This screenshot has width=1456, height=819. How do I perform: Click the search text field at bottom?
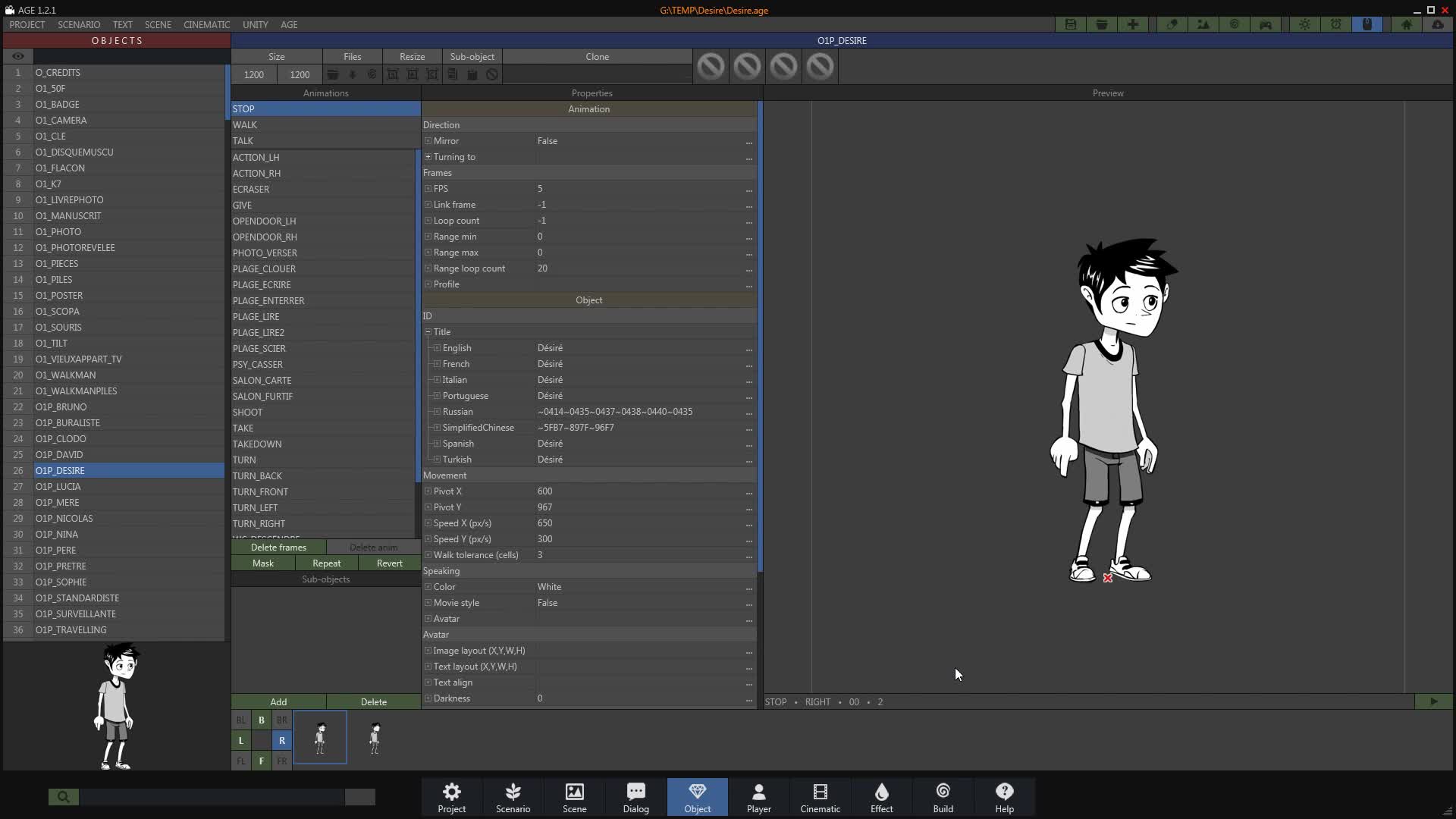[212, 796]
